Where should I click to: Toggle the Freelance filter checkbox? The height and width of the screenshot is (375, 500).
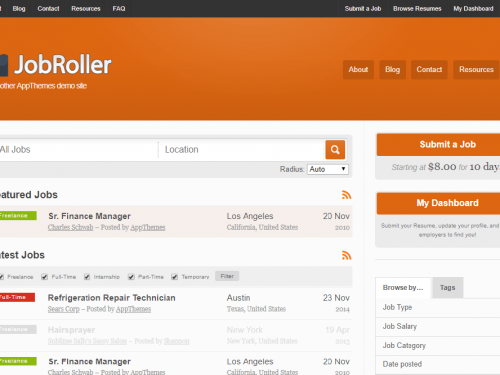tap(2, 277)
